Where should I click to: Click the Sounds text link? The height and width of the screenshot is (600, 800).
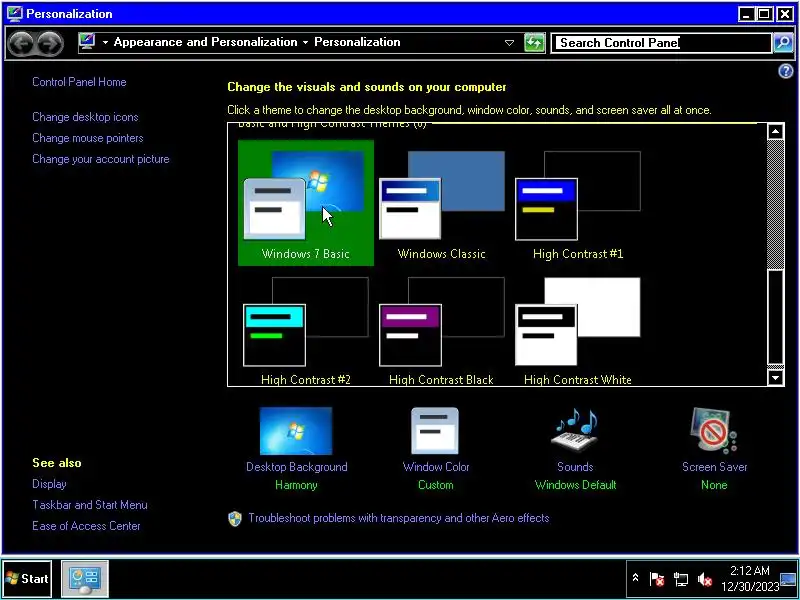pos(575,467)
